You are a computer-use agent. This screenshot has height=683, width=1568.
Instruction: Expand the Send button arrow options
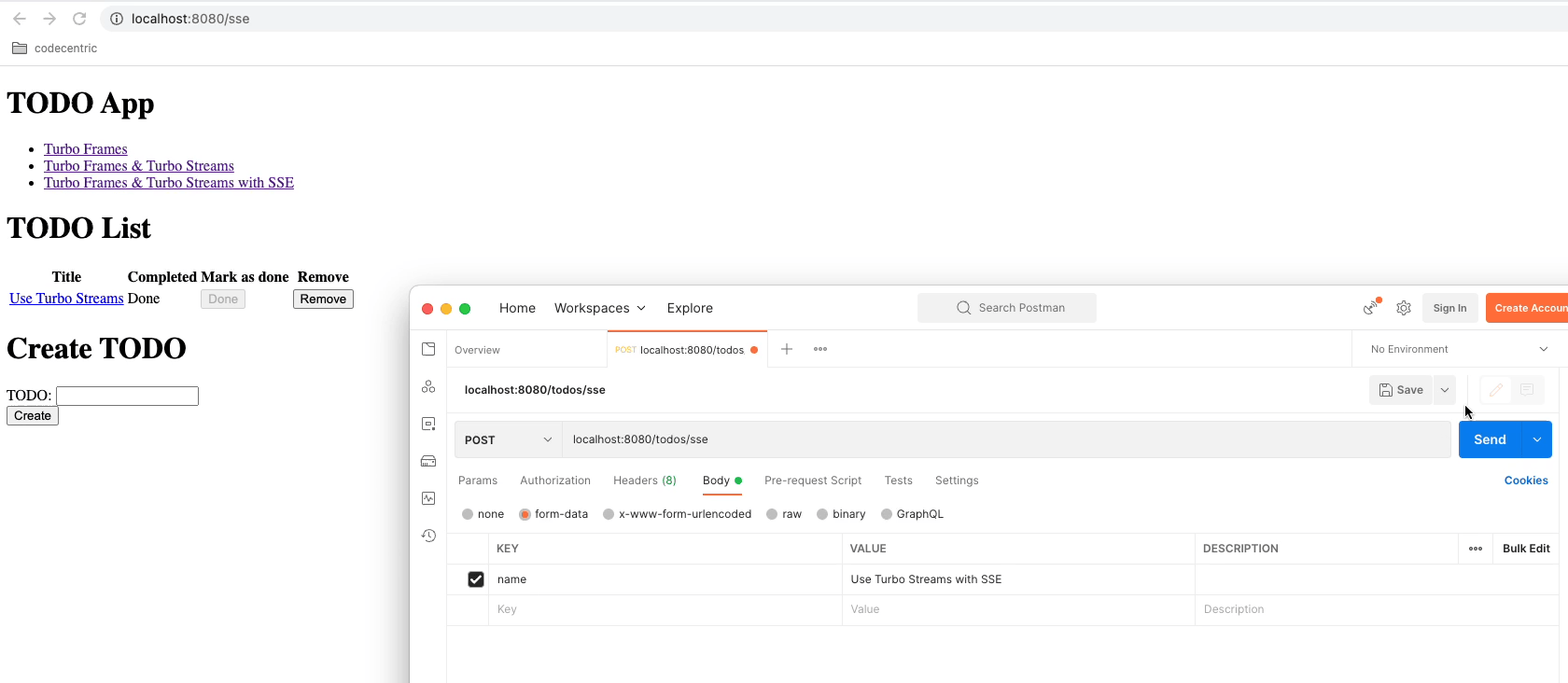pos(1536,439)
